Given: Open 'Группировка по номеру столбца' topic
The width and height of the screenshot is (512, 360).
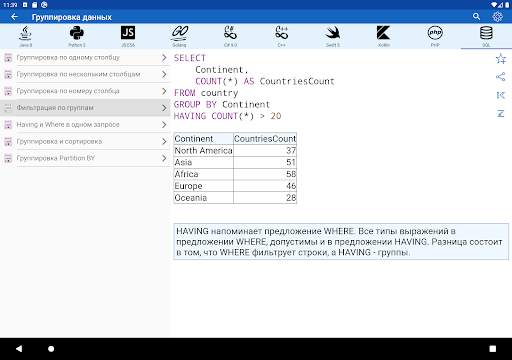Looking at the screenshot, I should (85, 91).
